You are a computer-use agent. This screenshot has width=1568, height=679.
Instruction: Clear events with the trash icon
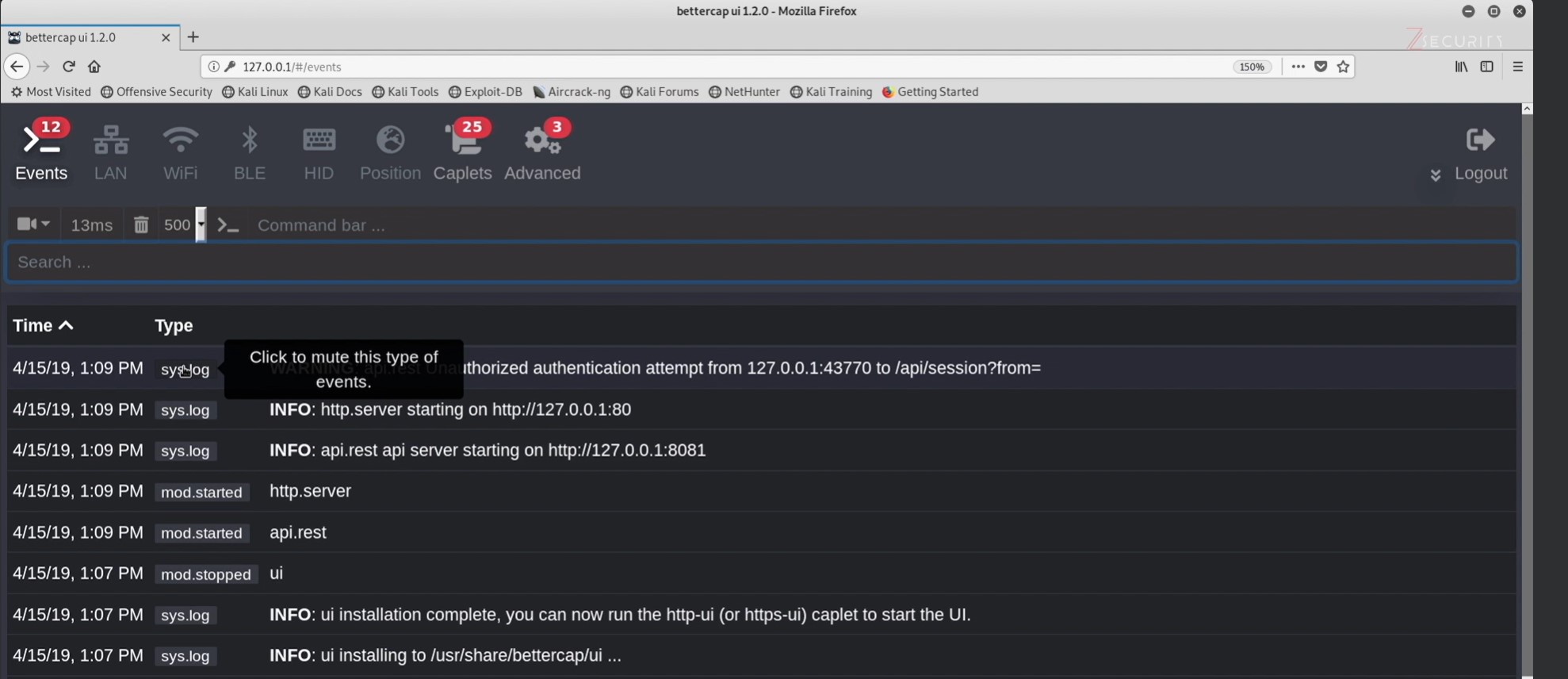click(x=141, y=225)
